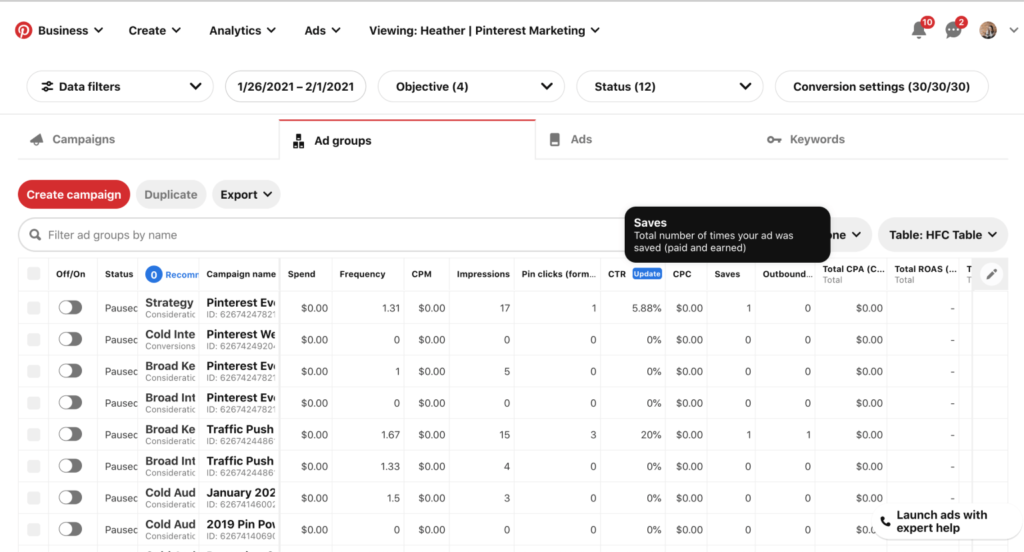Toggle the Cold Inte ad group switch
The width and height of the screenshot is (1024, 552).
coord(70,340)
